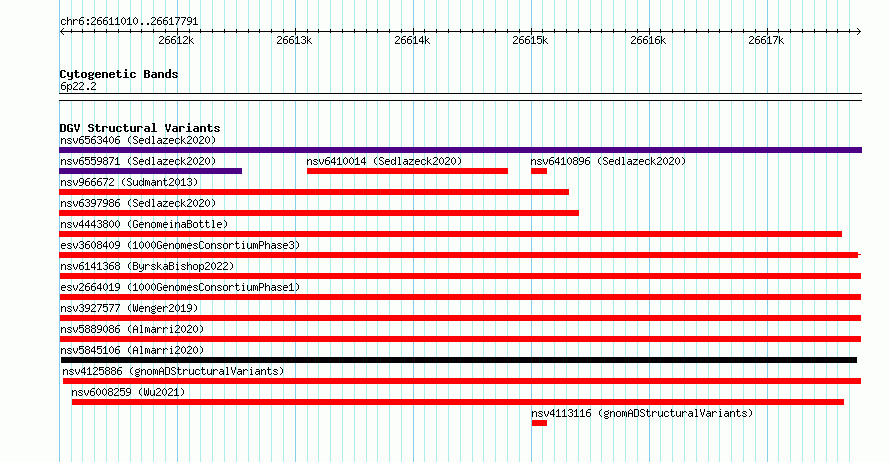
Task: Select the red nsv3927577 variant bar
Action: 460,318
